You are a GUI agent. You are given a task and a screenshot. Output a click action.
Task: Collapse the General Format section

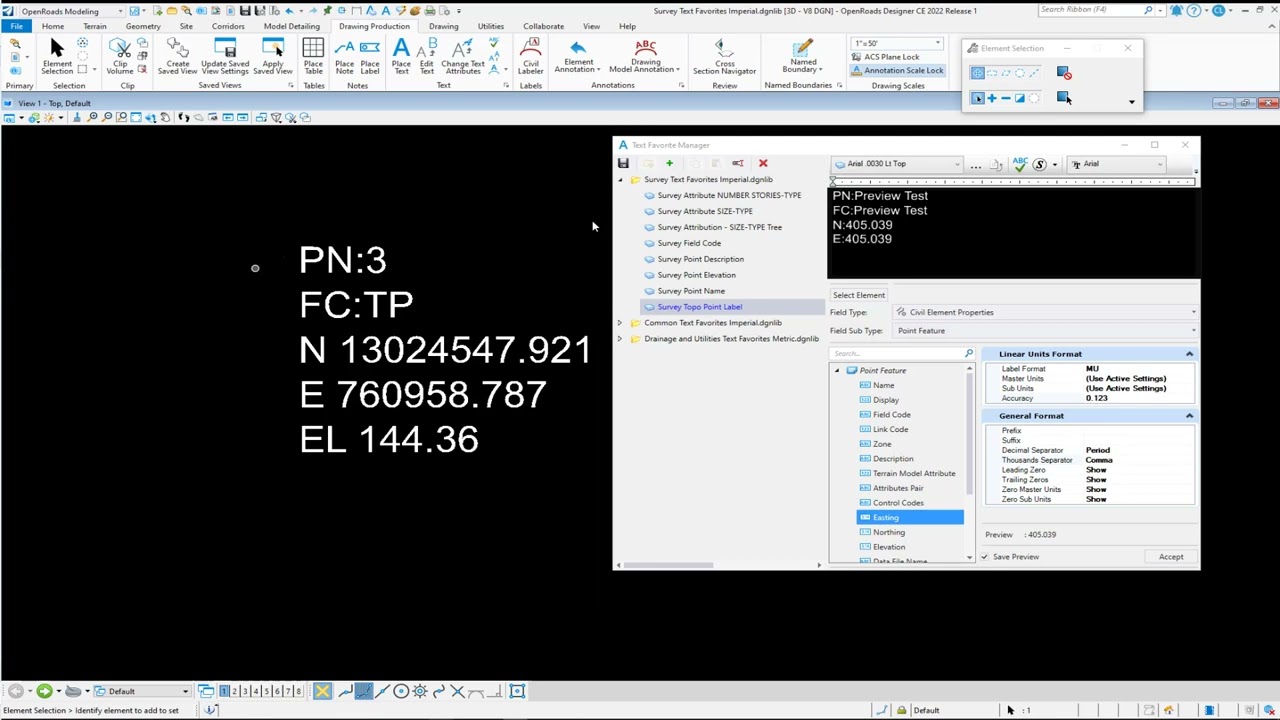tap(1189, 416)
